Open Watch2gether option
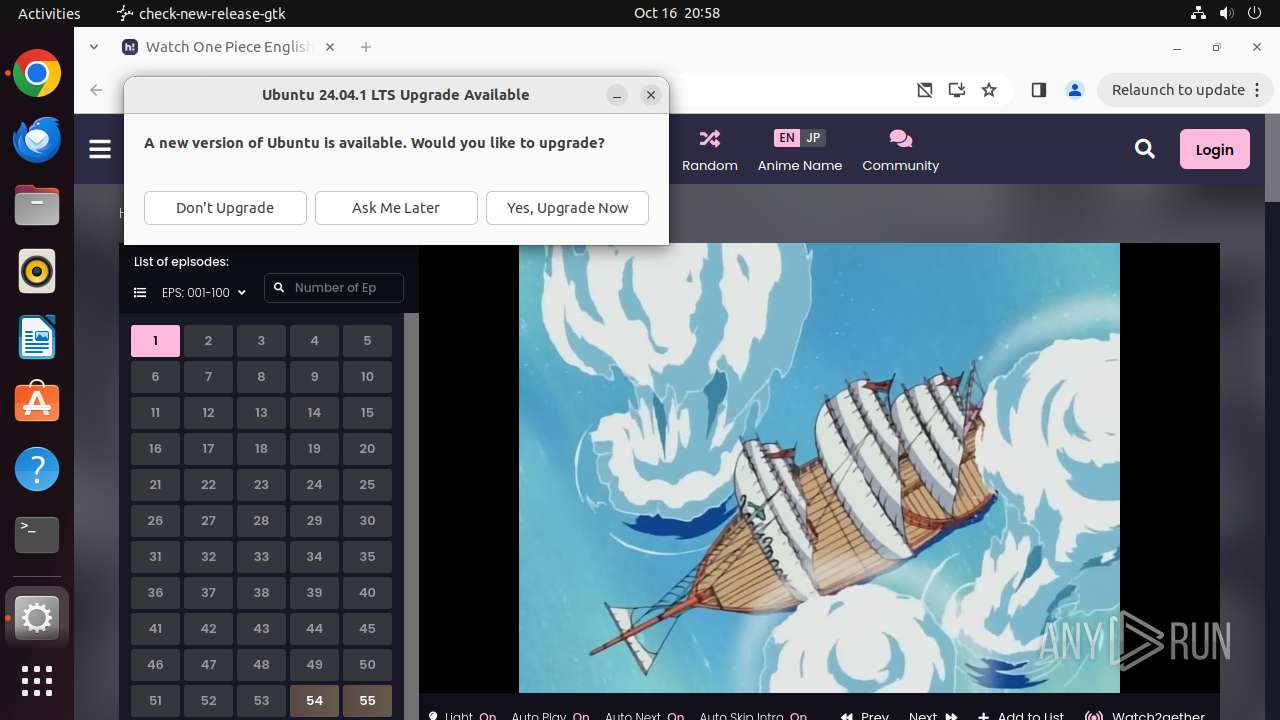Screen dimensions: 1280x720 click(x=1146, y=716)
